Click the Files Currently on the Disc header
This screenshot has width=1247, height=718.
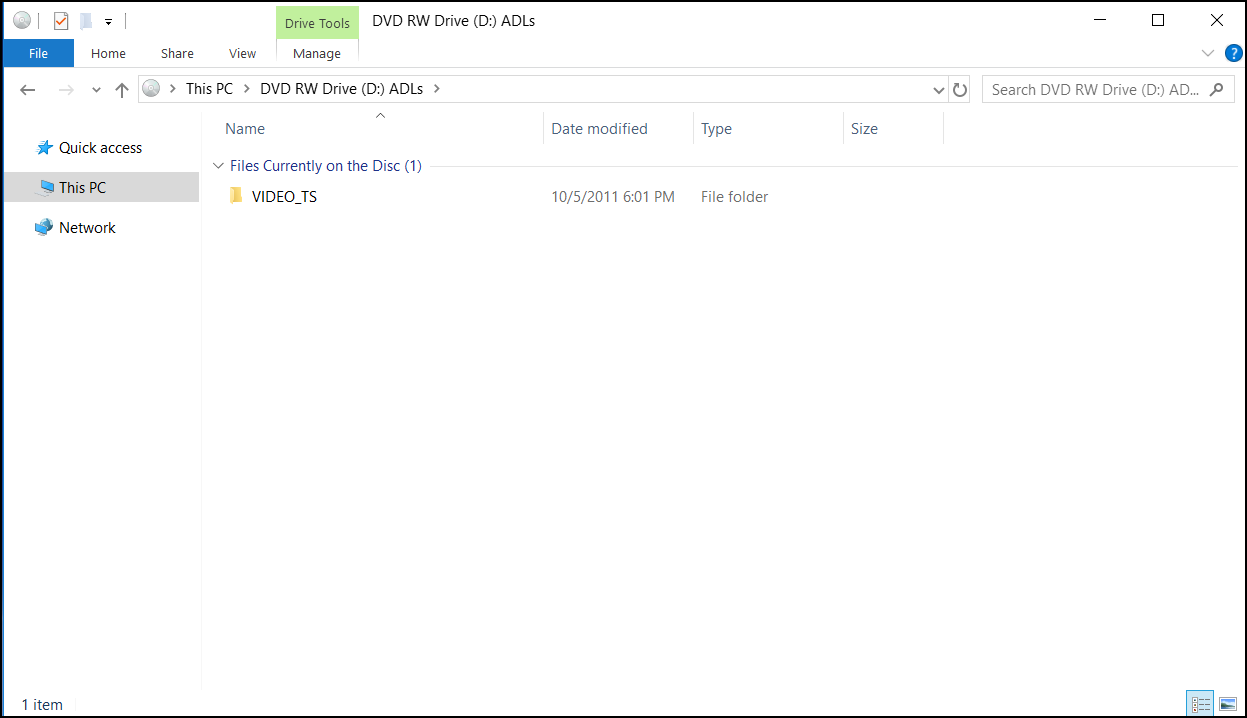(x=326, y=166)
